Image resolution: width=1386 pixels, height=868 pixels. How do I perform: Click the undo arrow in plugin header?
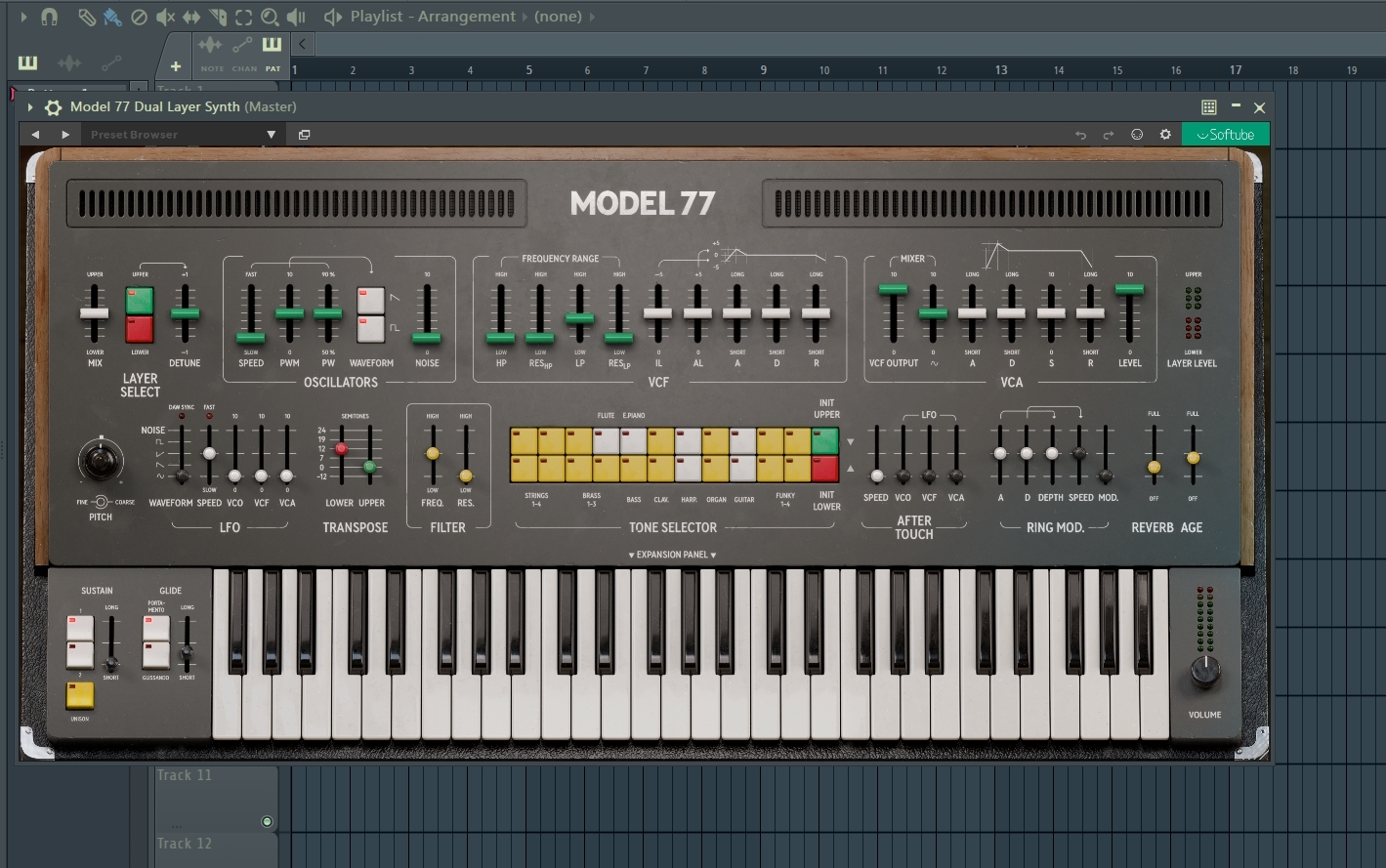(x=1083, y=134)
